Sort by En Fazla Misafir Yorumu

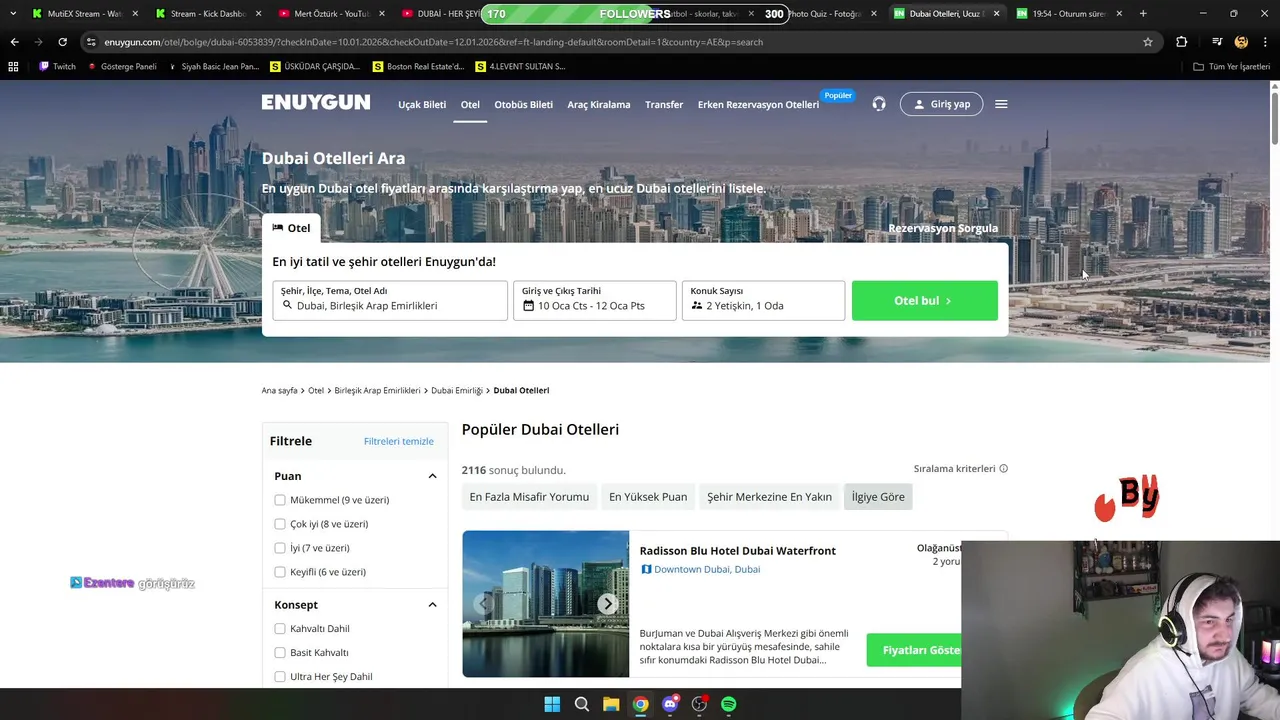pyautogui.click(x=529, y=497)
